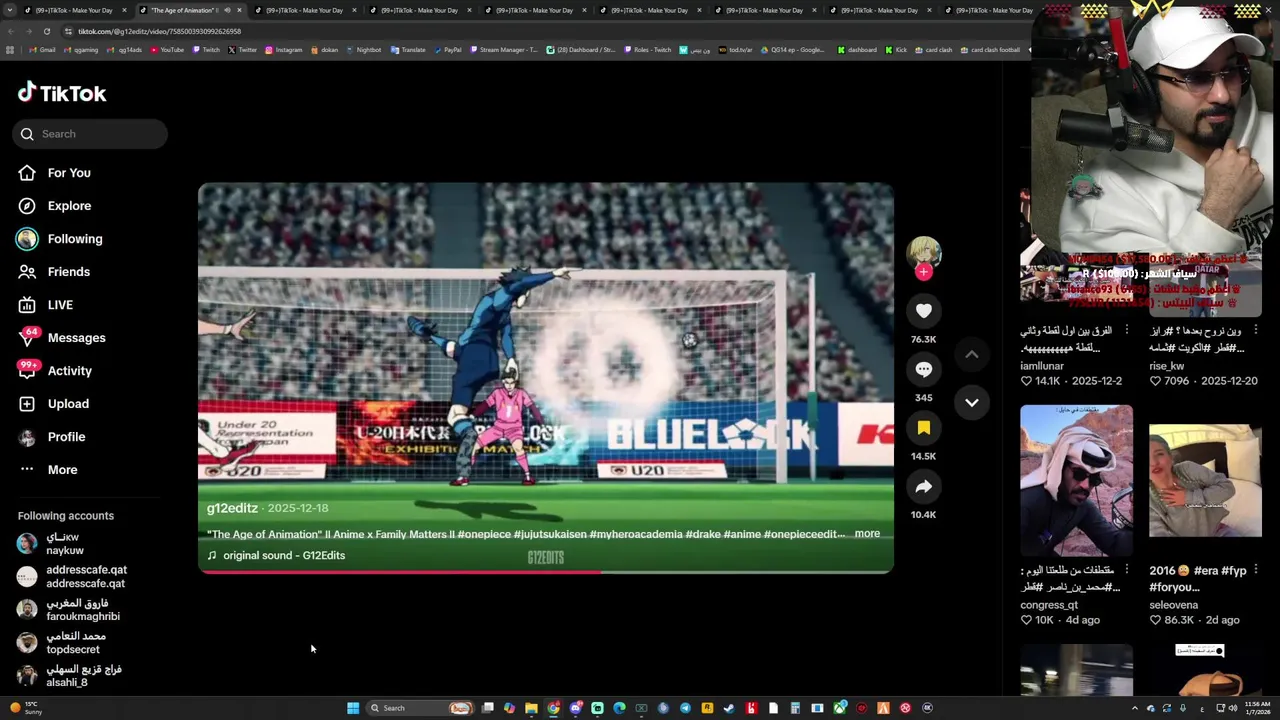The width and height of the screenshot is (1280, 720).
Task: Open the For You home icon
Action: 27,173
